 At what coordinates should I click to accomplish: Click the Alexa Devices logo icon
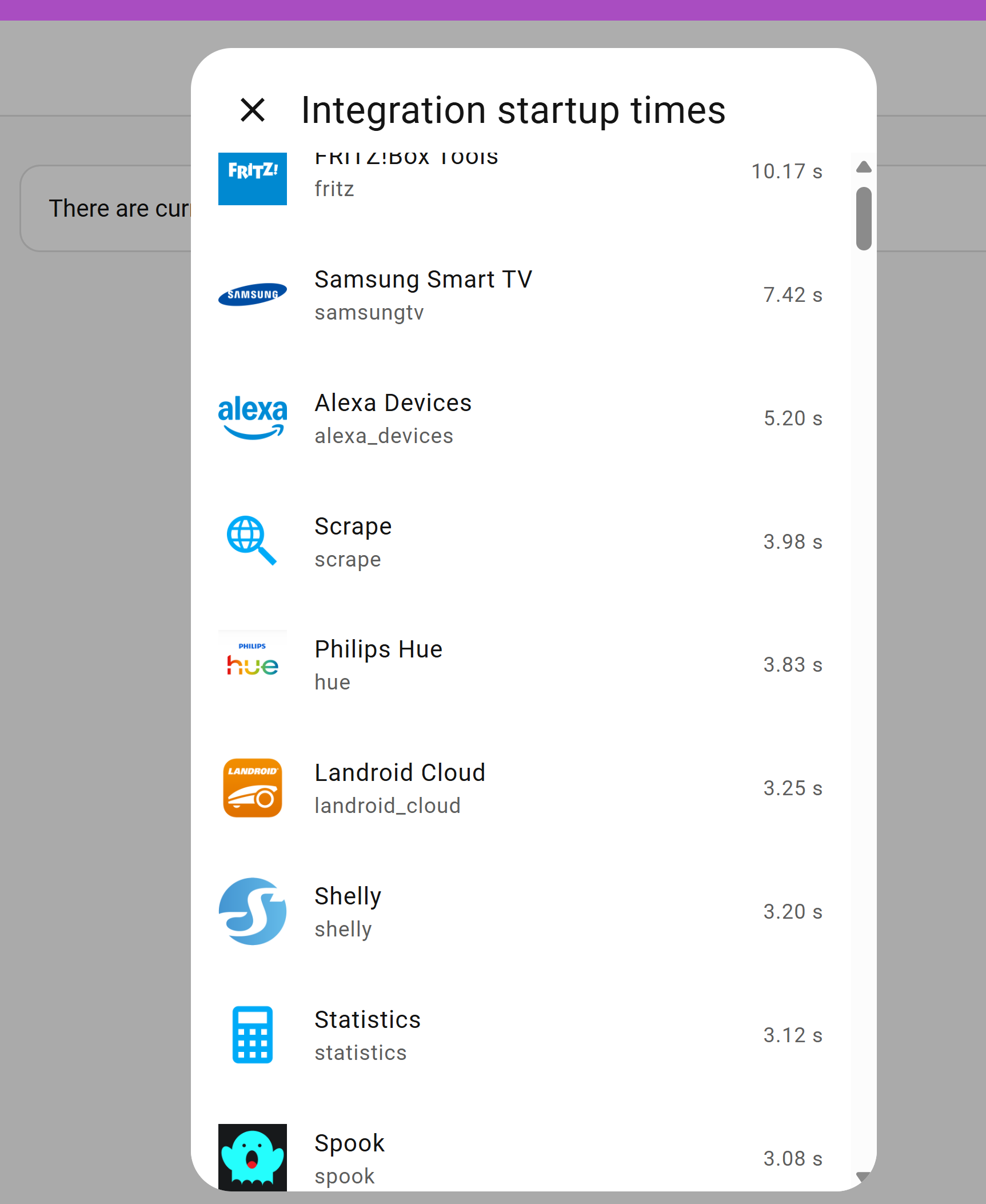[x=253, y=418]
